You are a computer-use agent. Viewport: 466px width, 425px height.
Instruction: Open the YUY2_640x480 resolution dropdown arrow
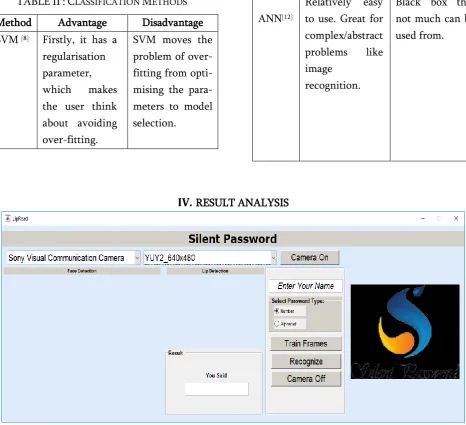[x=273, y=258]
